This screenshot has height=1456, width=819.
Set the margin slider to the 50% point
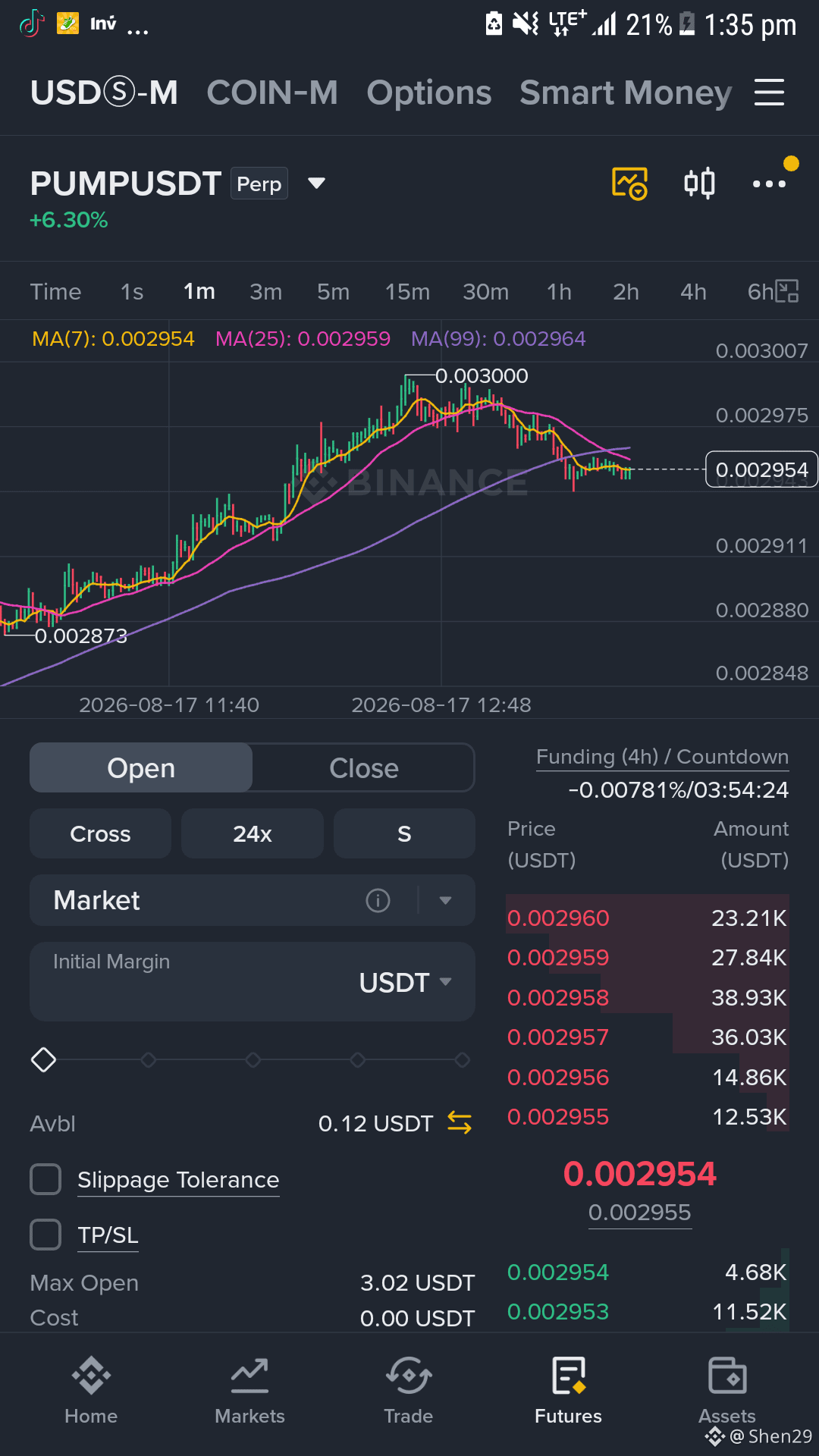(x=253, y=1059)
